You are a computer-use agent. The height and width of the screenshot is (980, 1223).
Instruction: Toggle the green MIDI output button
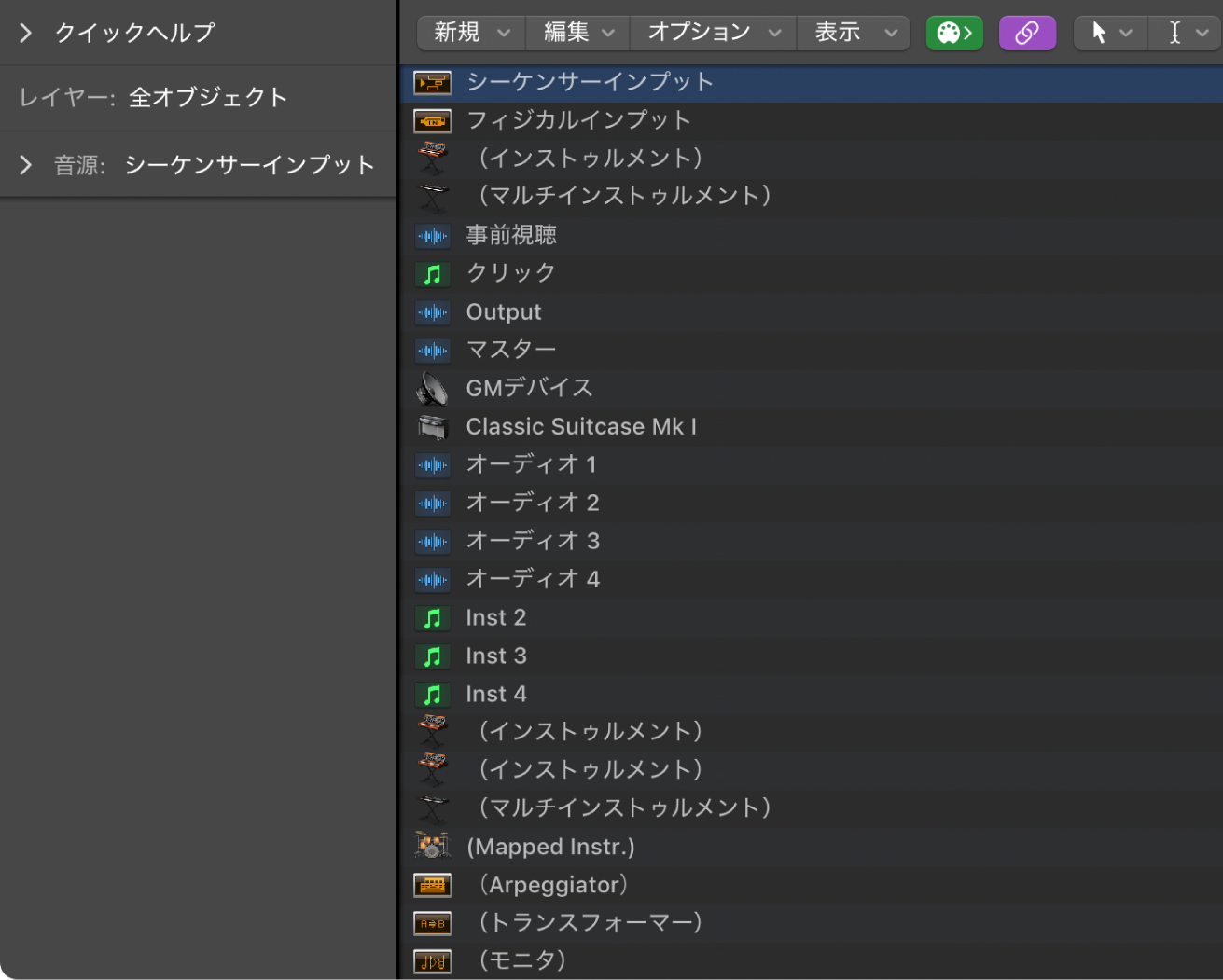[953, 32]
